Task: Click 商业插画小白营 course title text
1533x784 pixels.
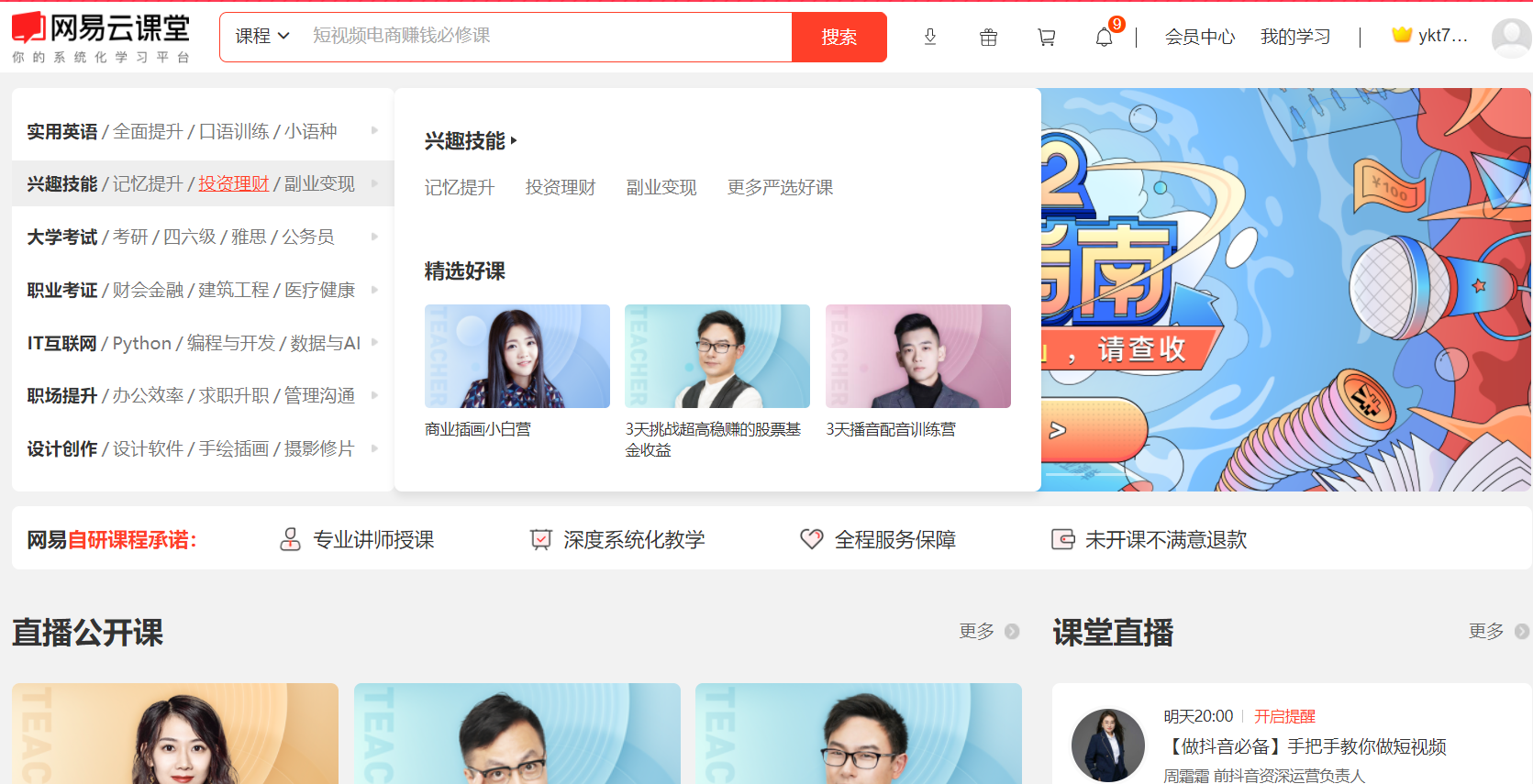Action: pos(478,429)
